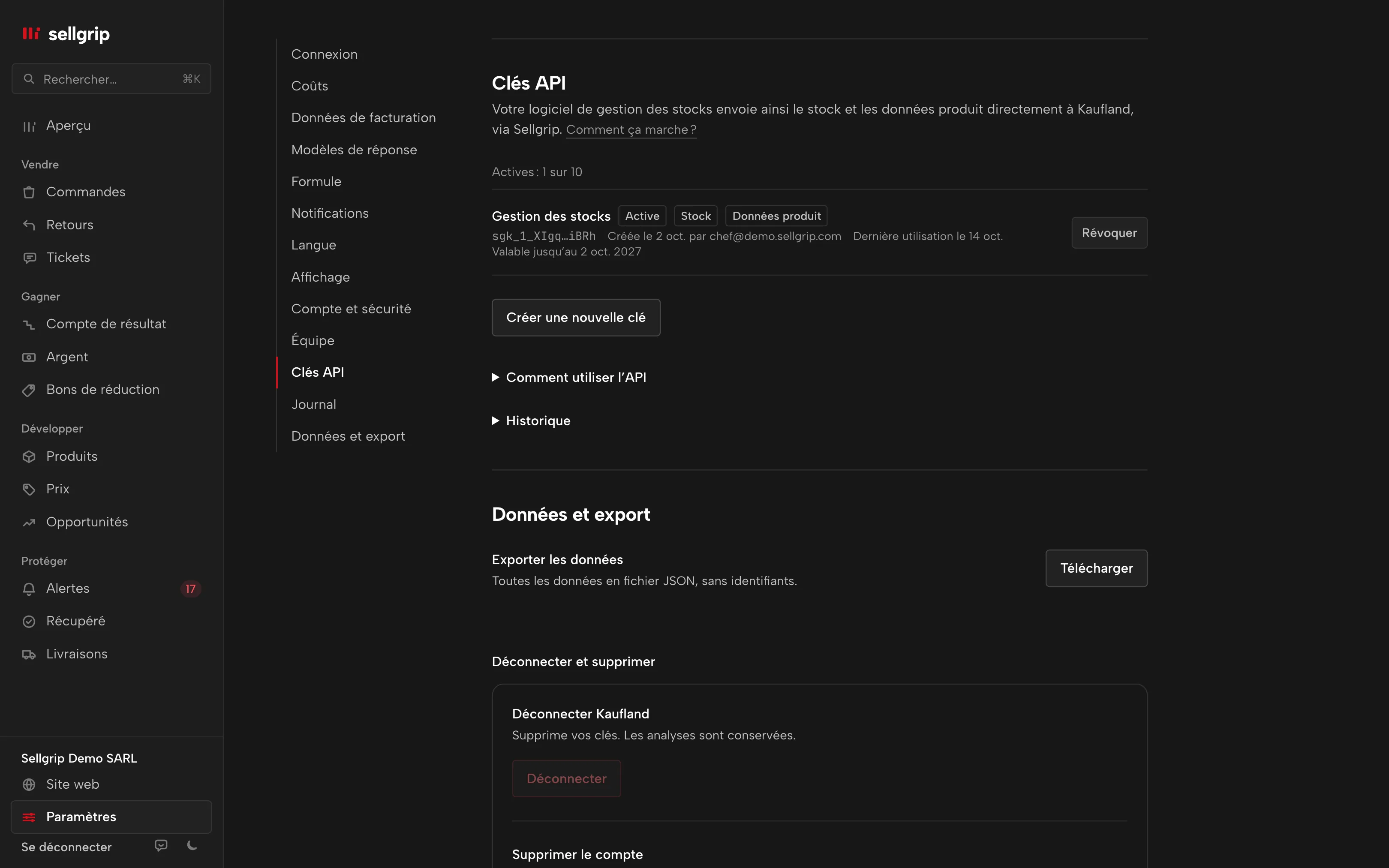Go to Données et export nav item

(x=348, y=436)
